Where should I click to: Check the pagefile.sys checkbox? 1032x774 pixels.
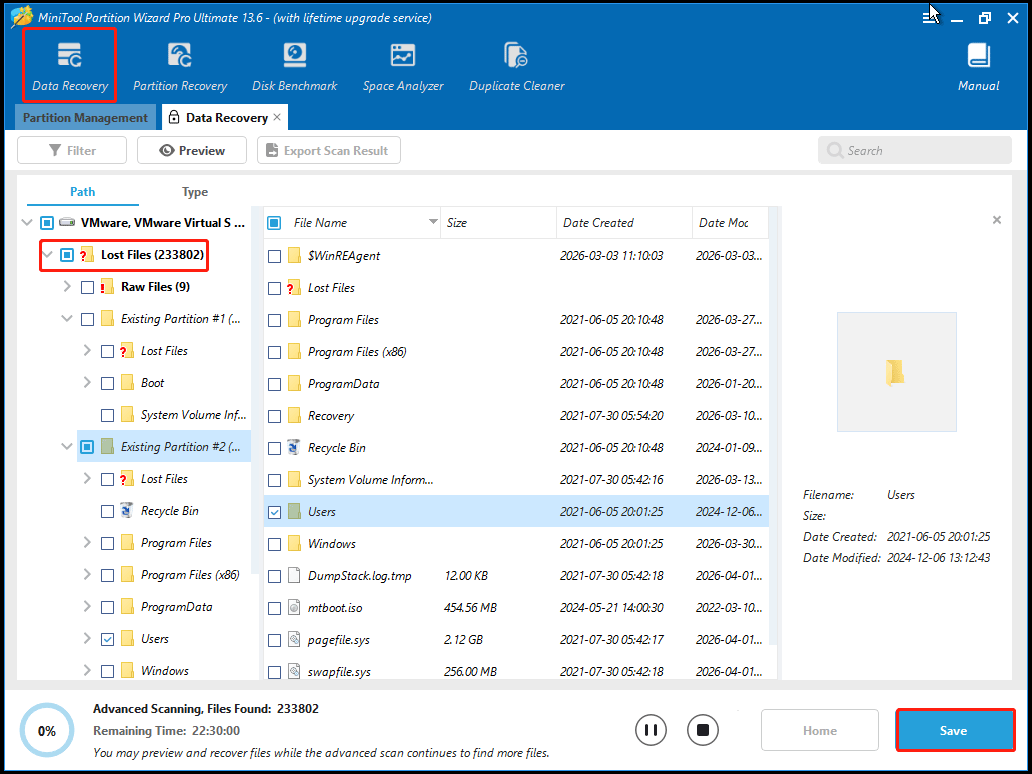click(x=274, y=640)
